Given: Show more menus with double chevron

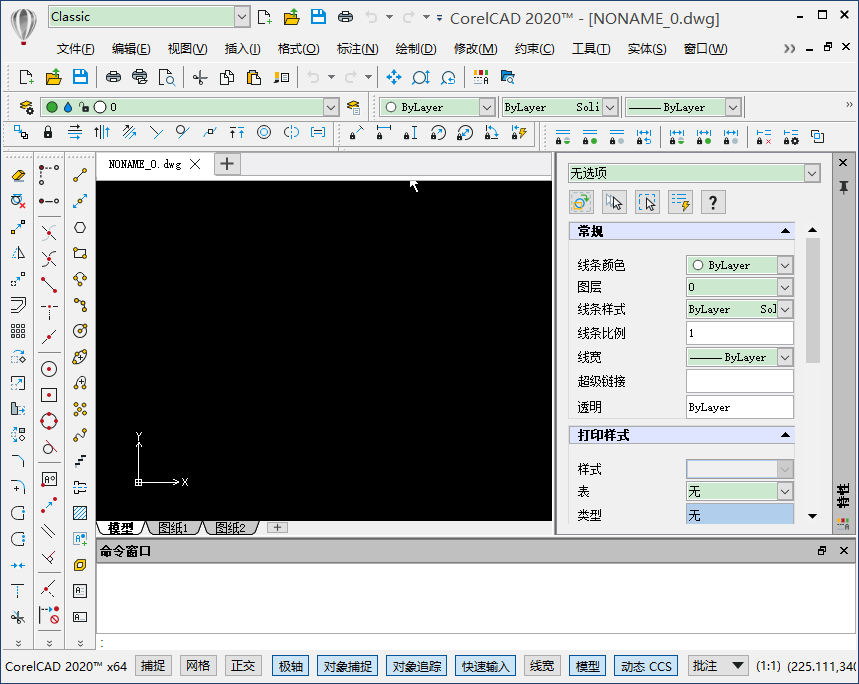Looking at the screenshot, I should pos(789,49).
